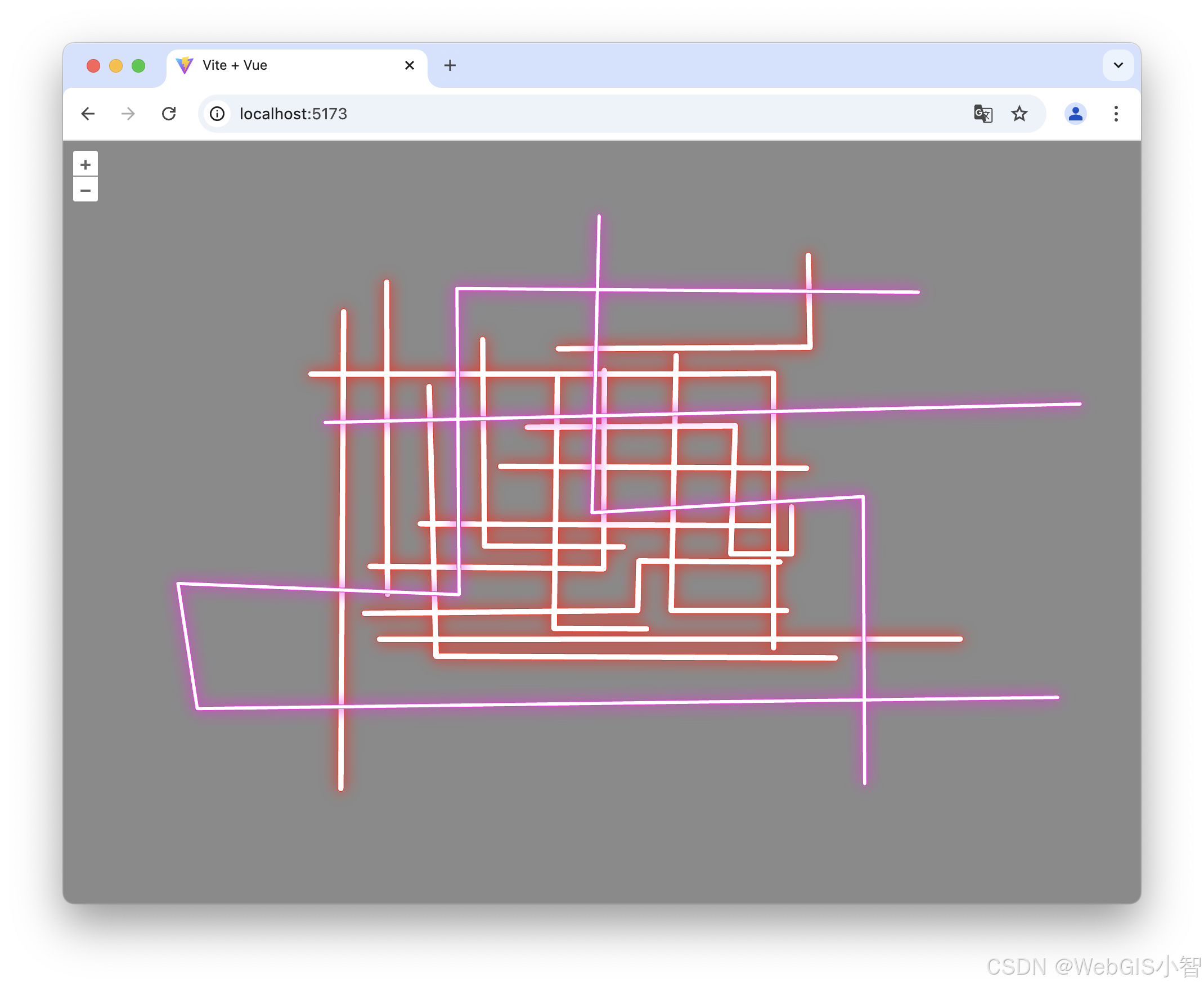Zoom out the map with minus button
Image resolution: width=1204 pixels, height=987 pixels.
(x=86, y=190)
